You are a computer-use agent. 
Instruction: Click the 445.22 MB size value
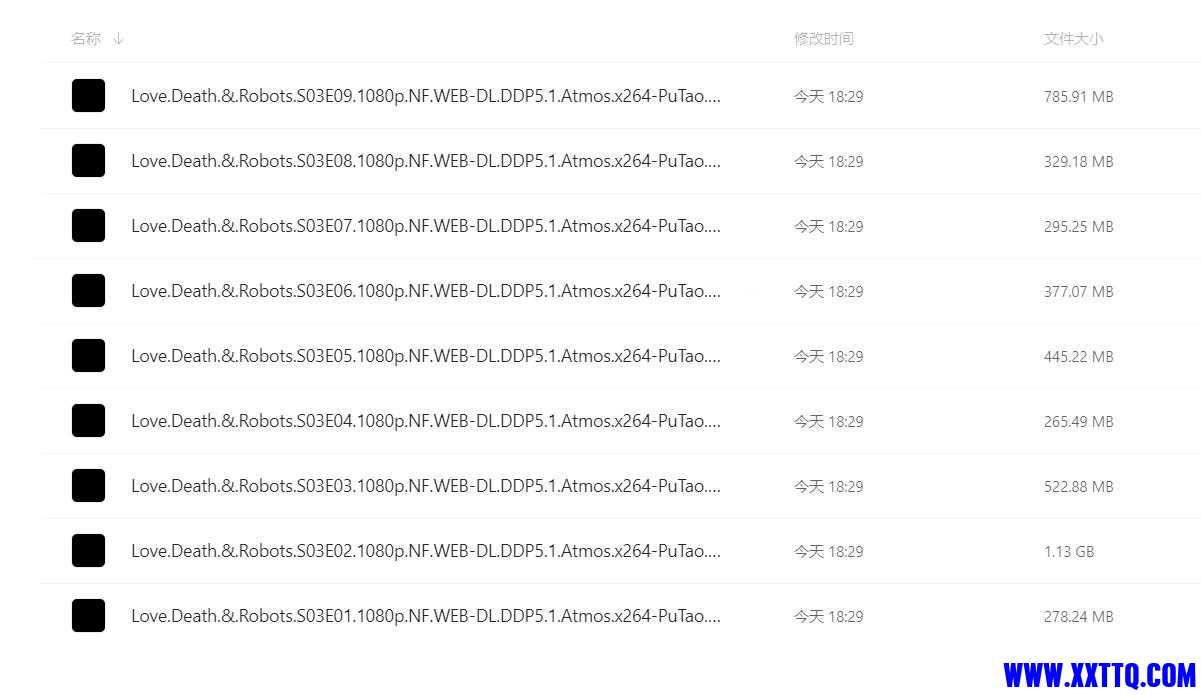[1078, 357]
